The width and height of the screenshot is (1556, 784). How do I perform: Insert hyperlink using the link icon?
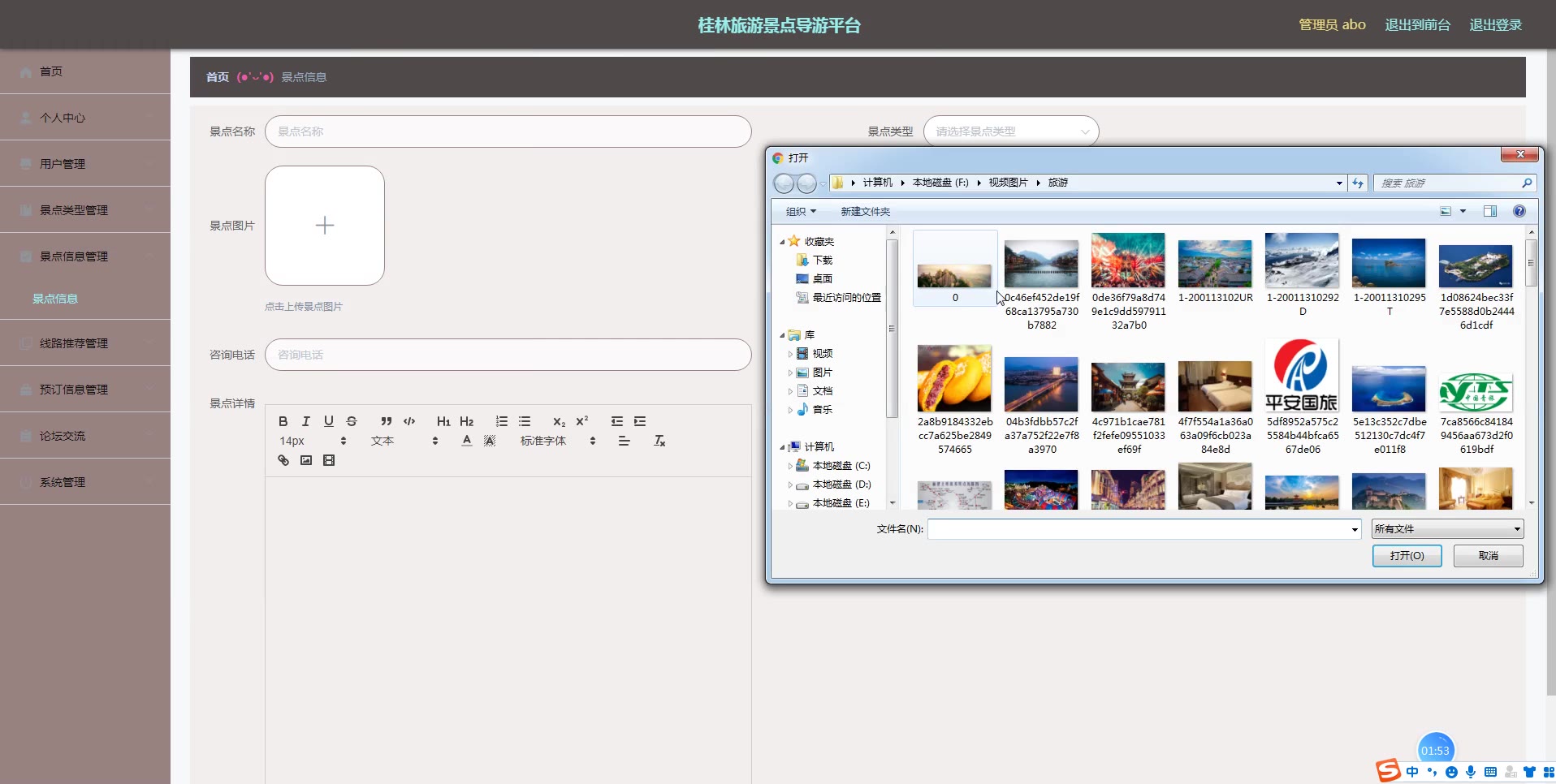click(x=283, y=460)
